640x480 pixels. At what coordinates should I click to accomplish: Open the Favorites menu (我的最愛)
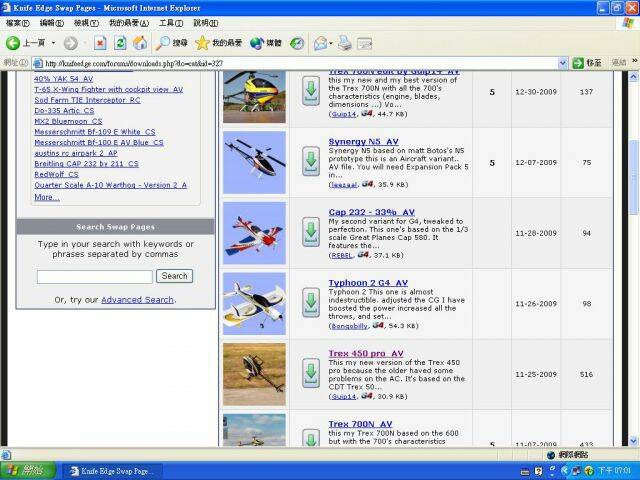coord(129,23)
